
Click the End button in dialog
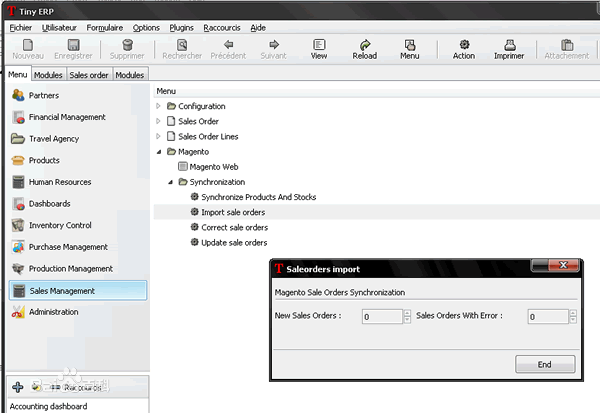(544, 365)
